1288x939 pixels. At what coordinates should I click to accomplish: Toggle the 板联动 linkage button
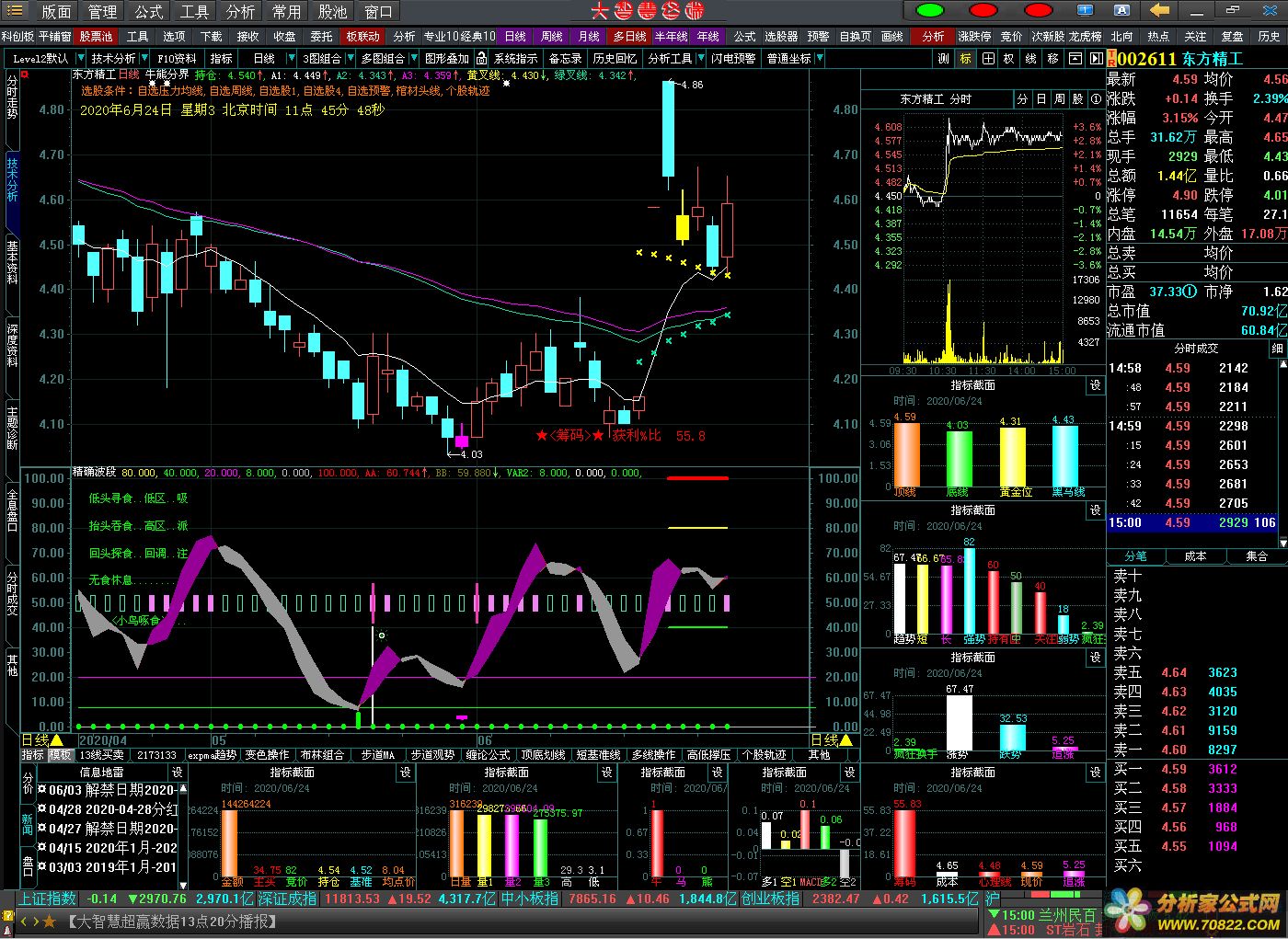click(362, 37)
